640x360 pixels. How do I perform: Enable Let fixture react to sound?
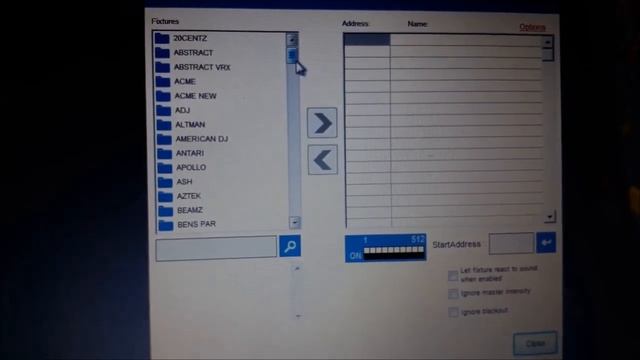point(453,276)
